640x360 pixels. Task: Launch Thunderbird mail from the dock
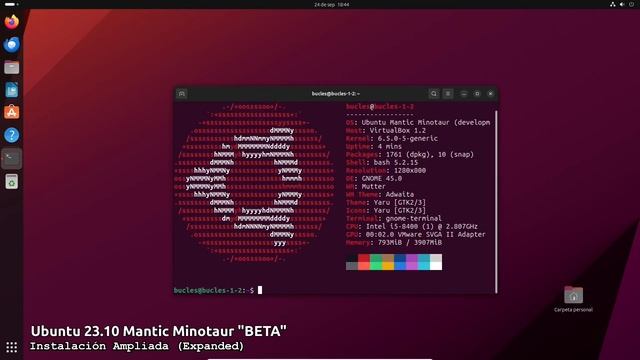11,44
